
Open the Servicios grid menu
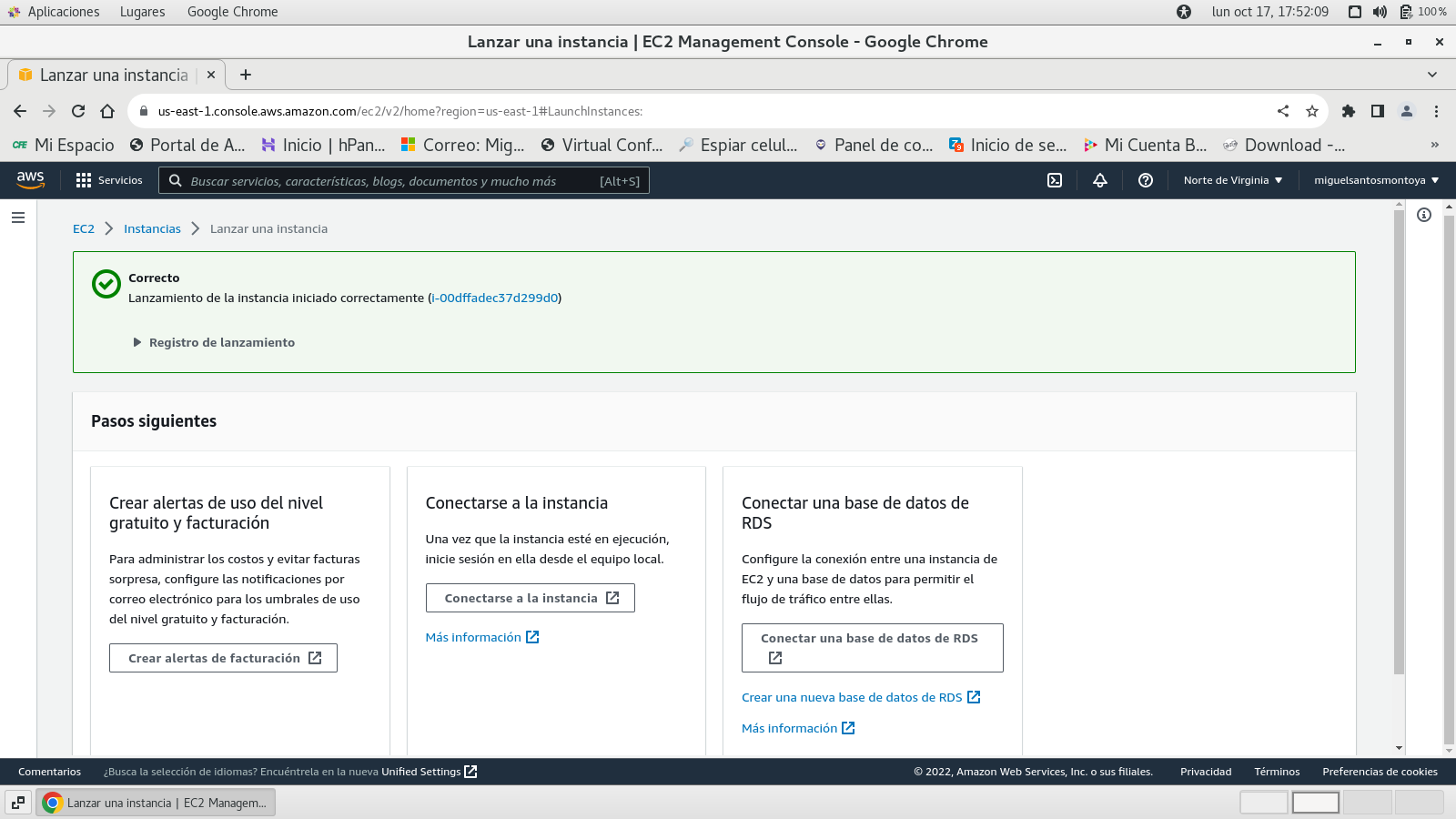109,180
